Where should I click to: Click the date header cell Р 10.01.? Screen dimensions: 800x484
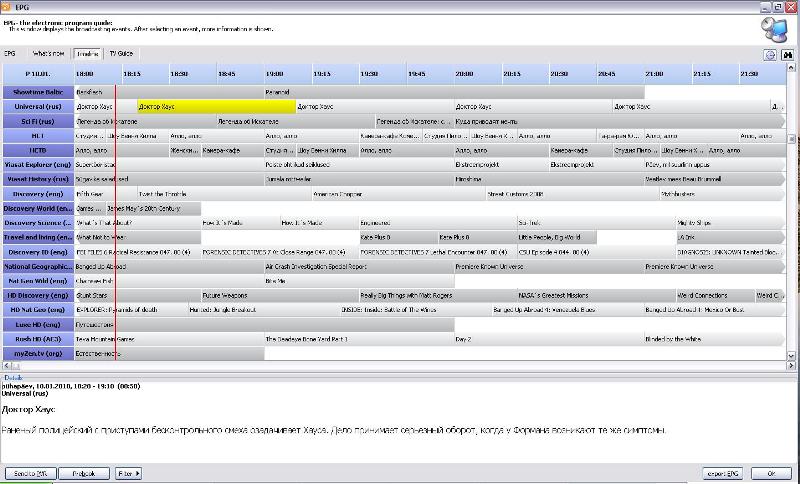pos(38,74)
